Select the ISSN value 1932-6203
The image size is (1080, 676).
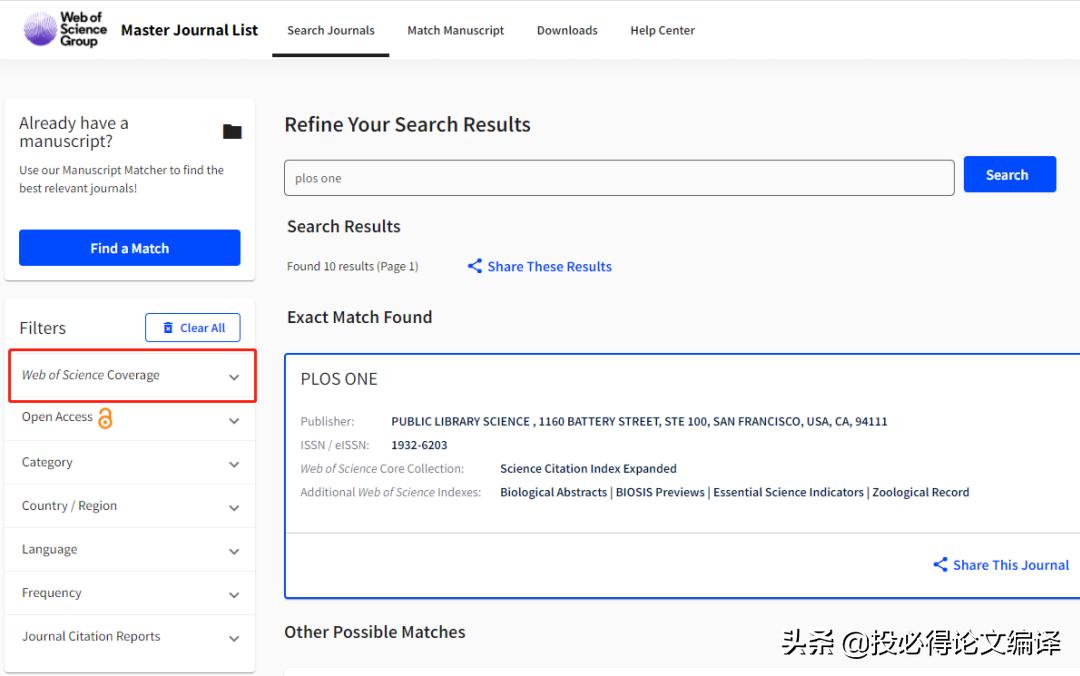pyautogui.click(x=419, y=445)
